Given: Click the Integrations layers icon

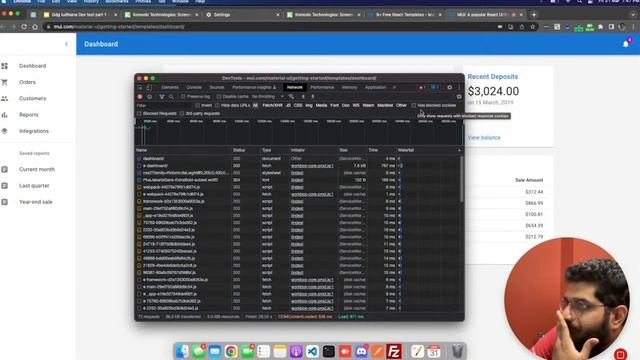Looking at the screenshot, I should coord(4,131).
